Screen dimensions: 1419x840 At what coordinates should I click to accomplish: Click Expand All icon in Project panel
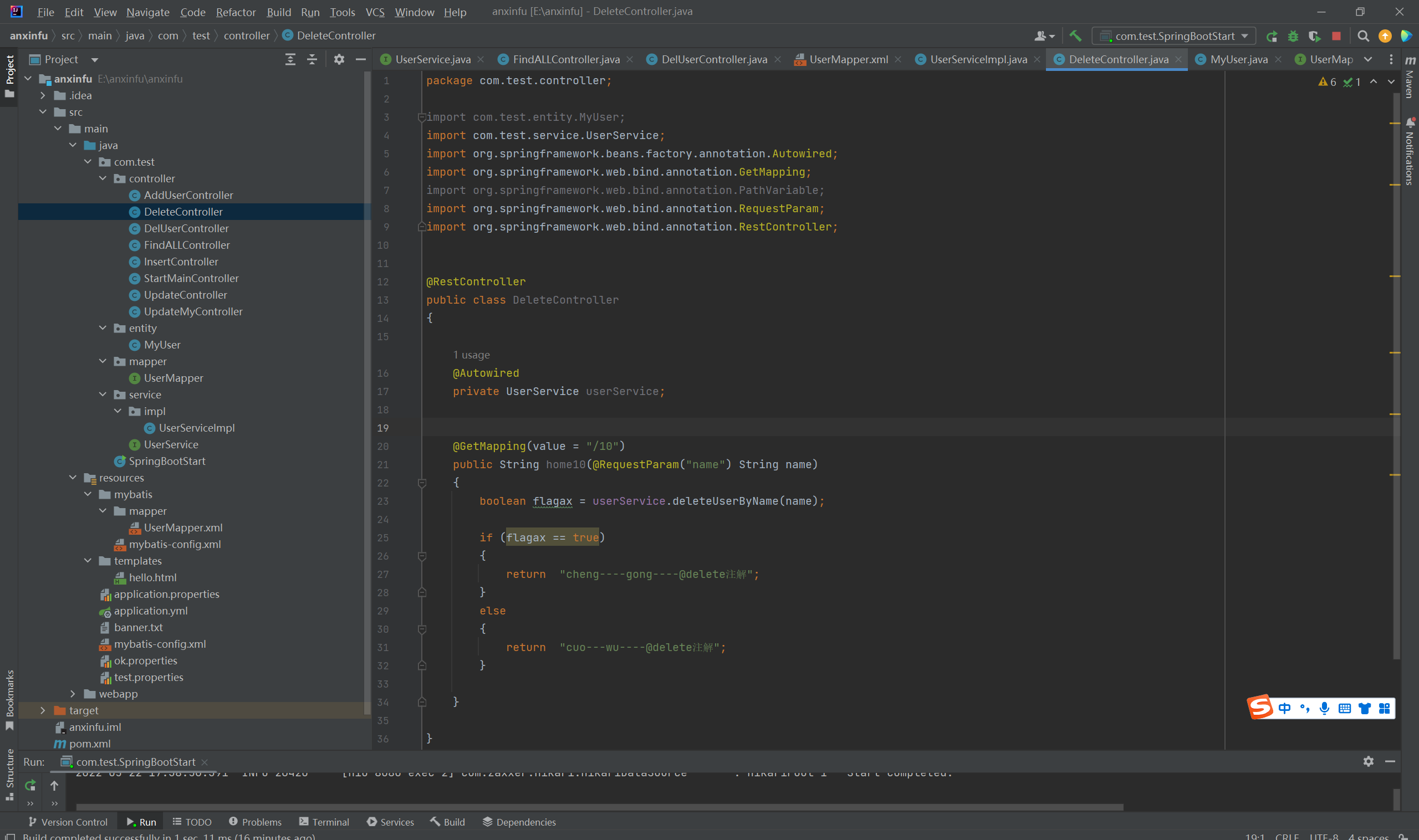[290, 59]
